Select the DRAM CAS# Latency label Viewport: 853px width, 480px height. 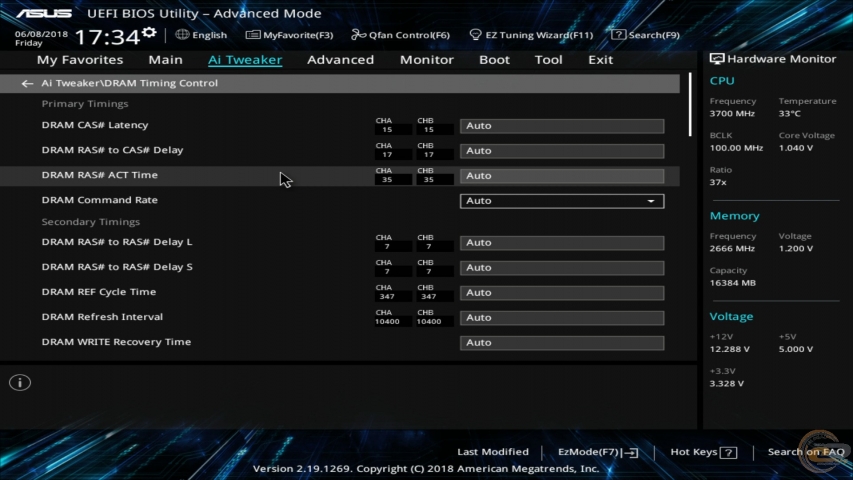[95, 125]
